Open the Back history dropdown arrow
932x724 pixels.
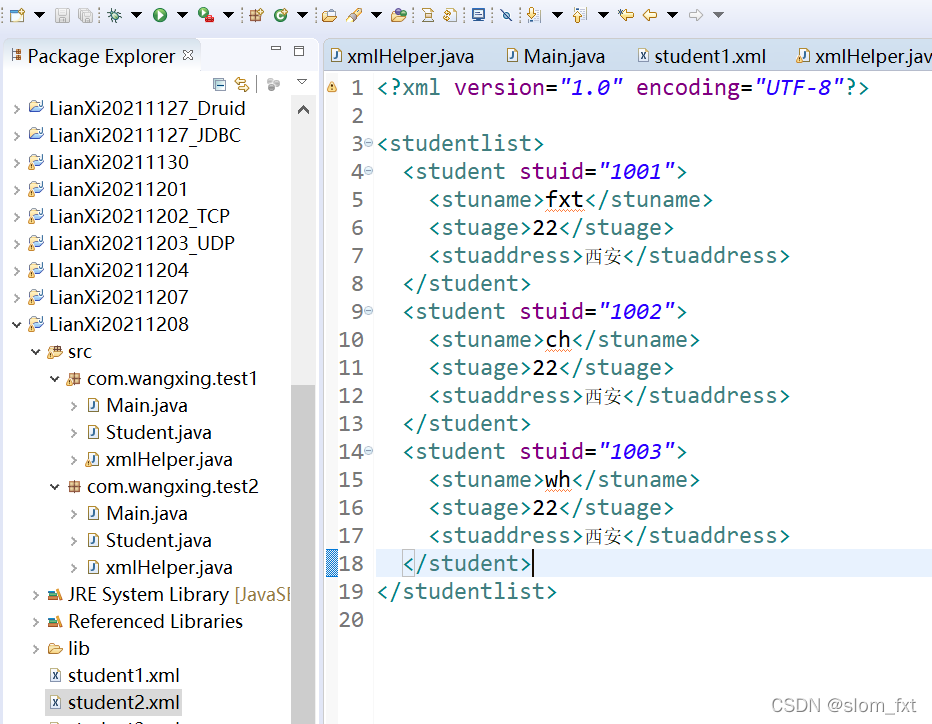click(672, 15)
